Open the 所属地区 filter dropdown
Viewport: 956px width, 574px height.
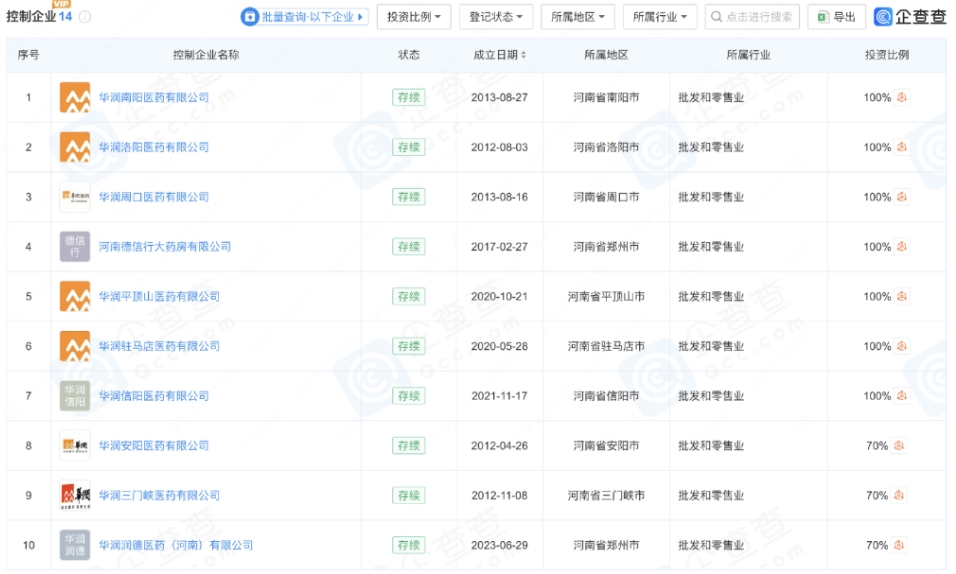tap(577, 17)
